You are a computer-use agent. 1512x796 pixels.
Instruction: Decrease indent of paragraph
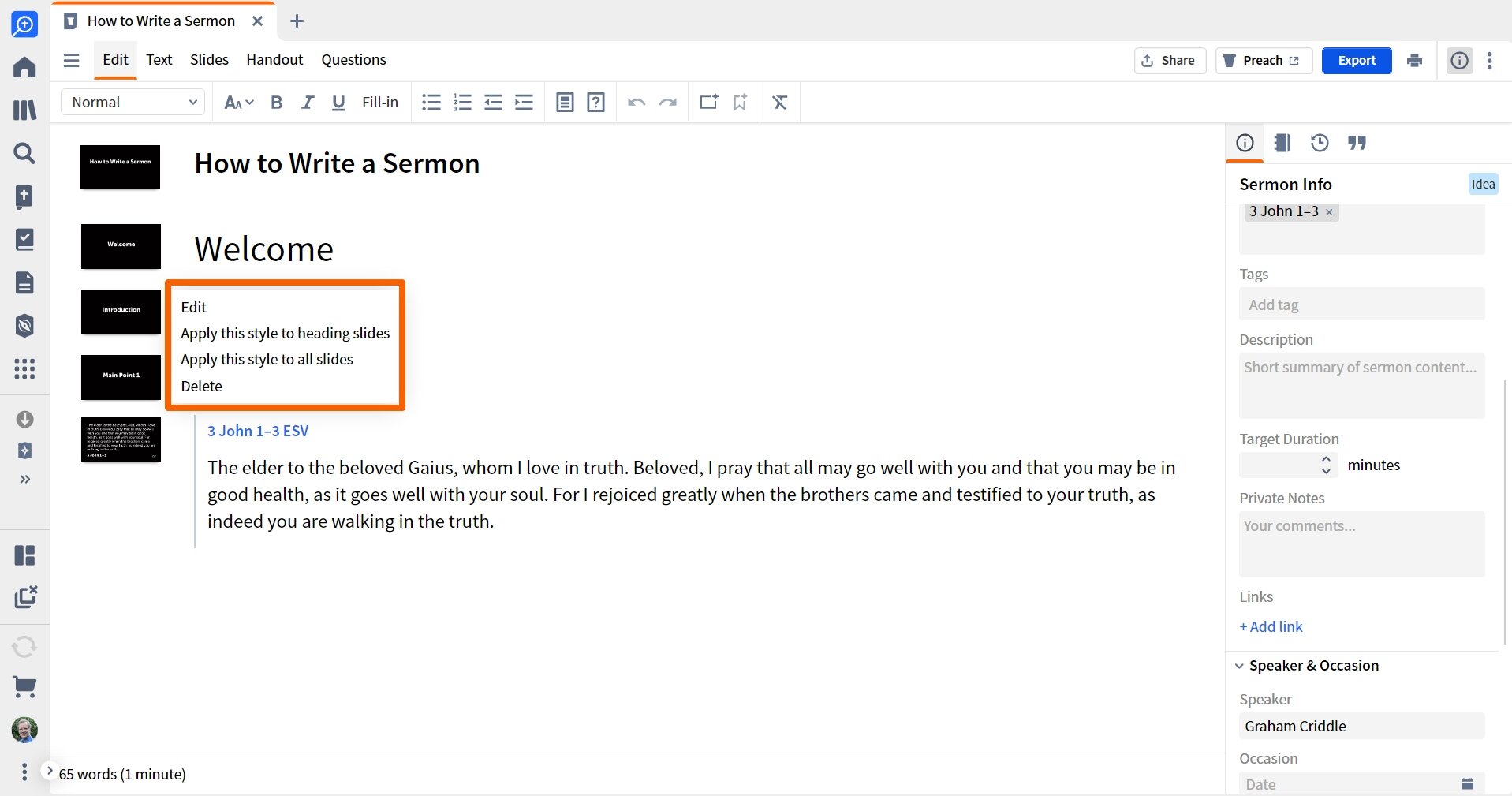[x=493, y=102]
